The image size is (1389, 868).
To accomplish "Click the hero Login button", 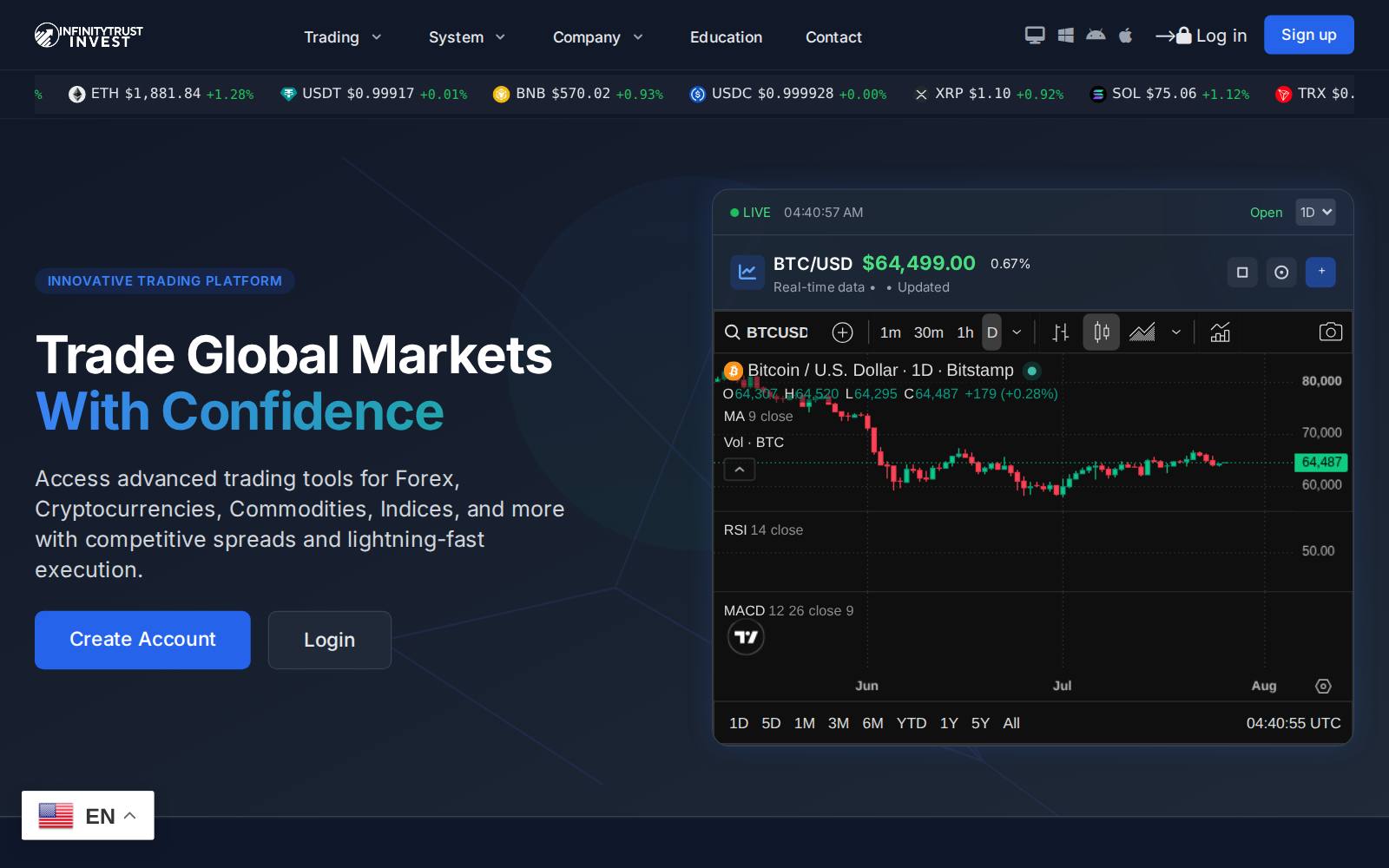I will click(330, 640).
